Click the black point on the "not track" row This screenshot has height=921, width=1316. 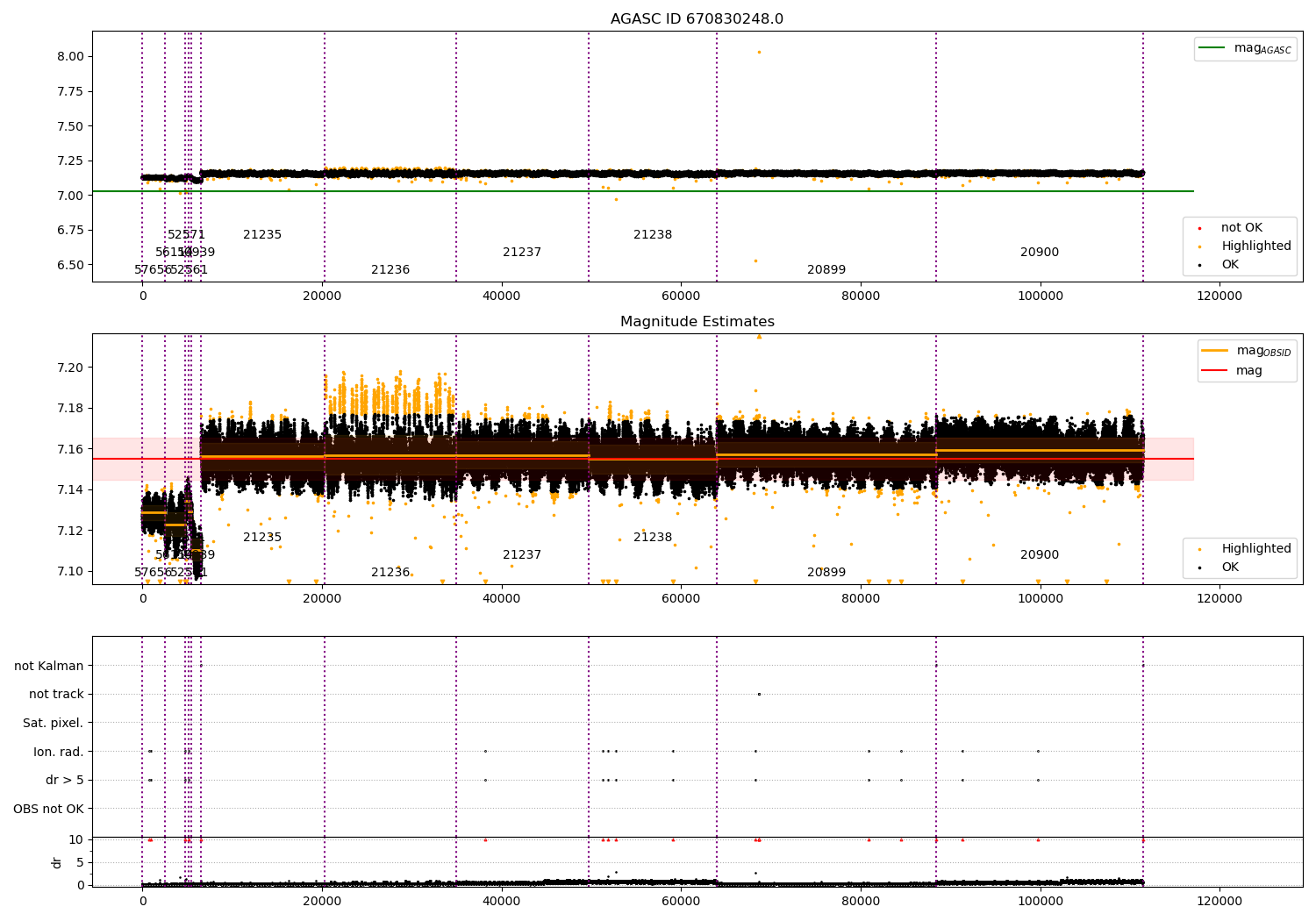(760, 695)
